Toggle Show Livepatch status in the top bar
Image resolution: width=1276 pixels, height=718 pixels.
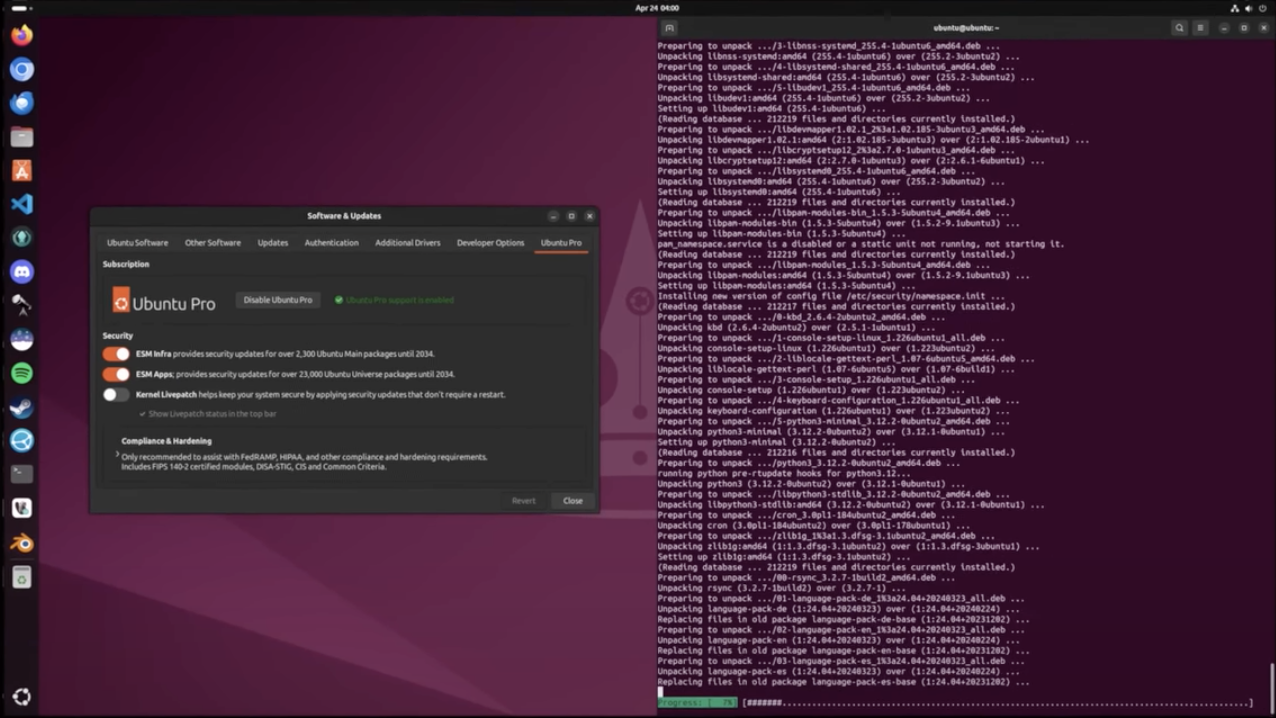coord(208,414)
